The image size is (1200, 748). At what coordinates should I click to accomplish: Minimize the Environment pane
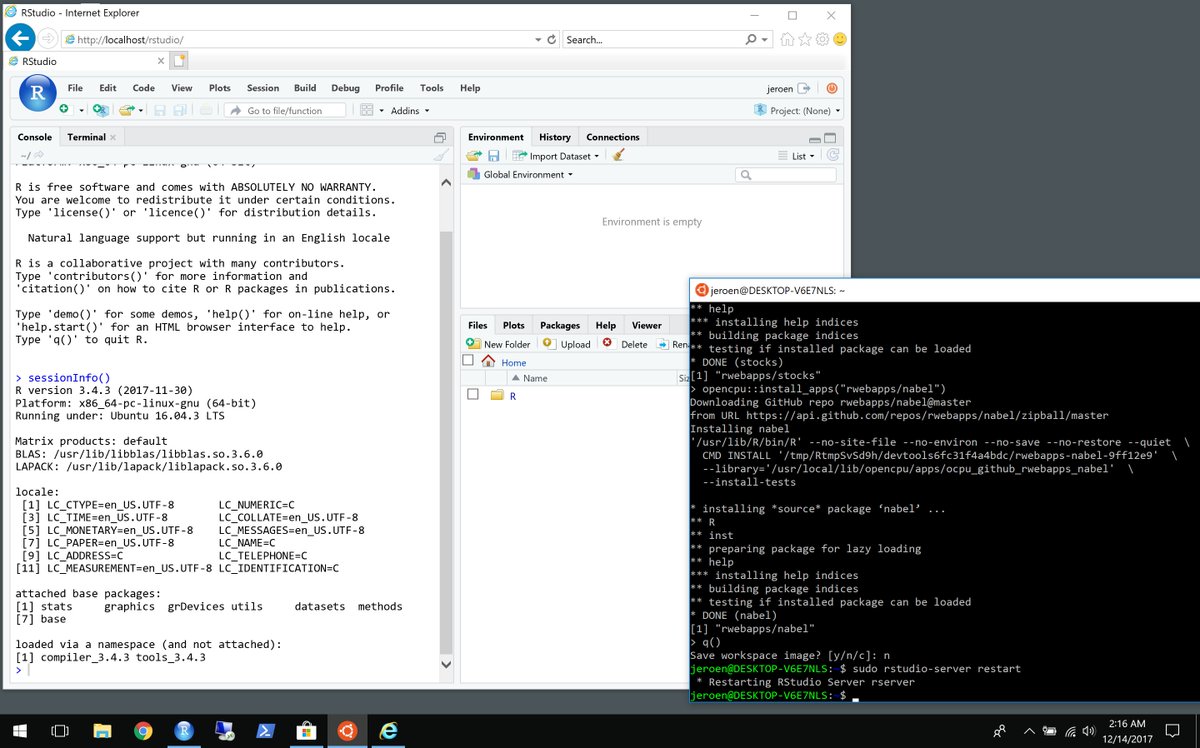coord(815,138)
